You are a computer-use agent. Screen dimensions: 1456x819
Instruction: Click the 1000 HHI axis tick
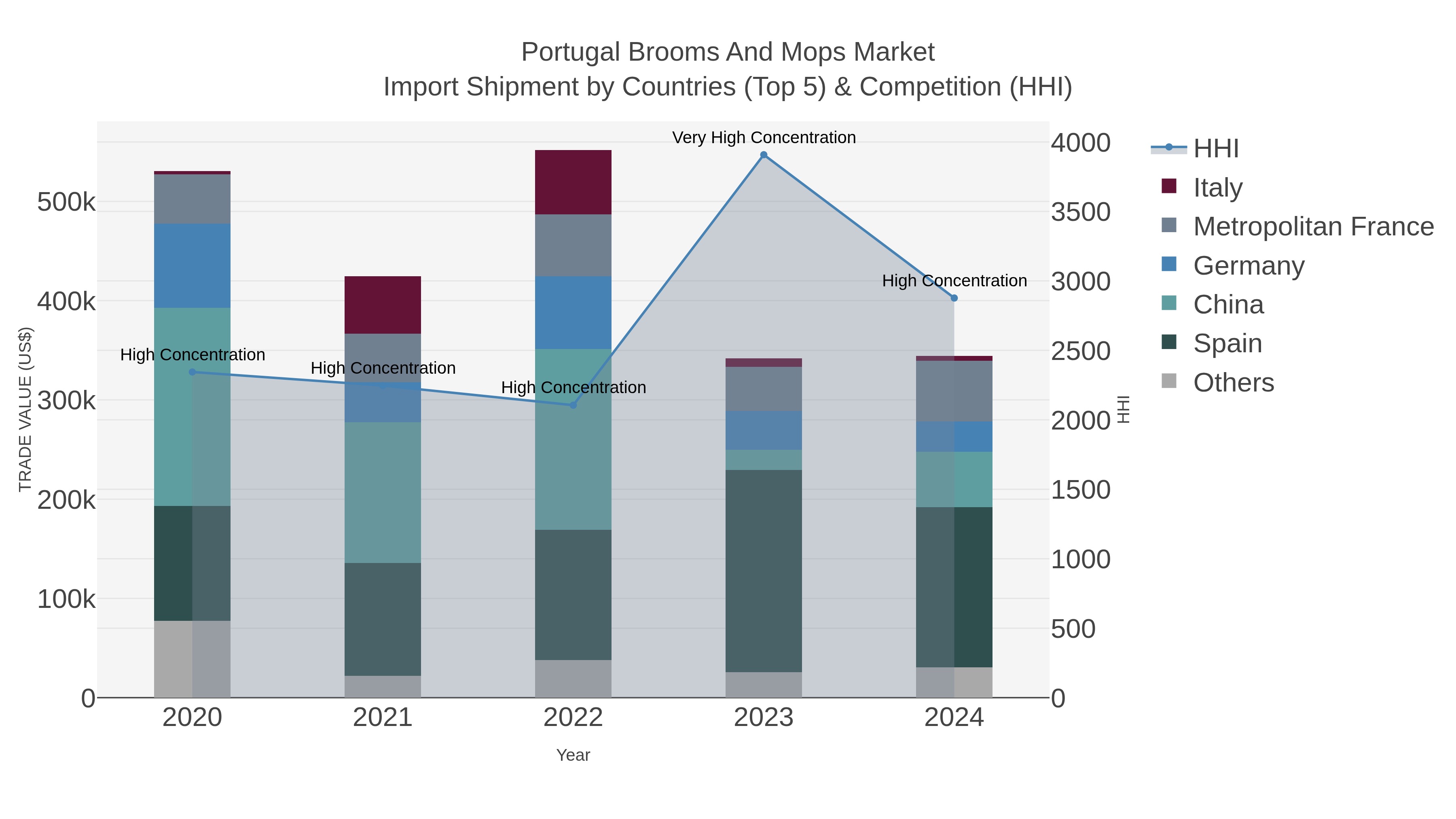pos(1081,559)
